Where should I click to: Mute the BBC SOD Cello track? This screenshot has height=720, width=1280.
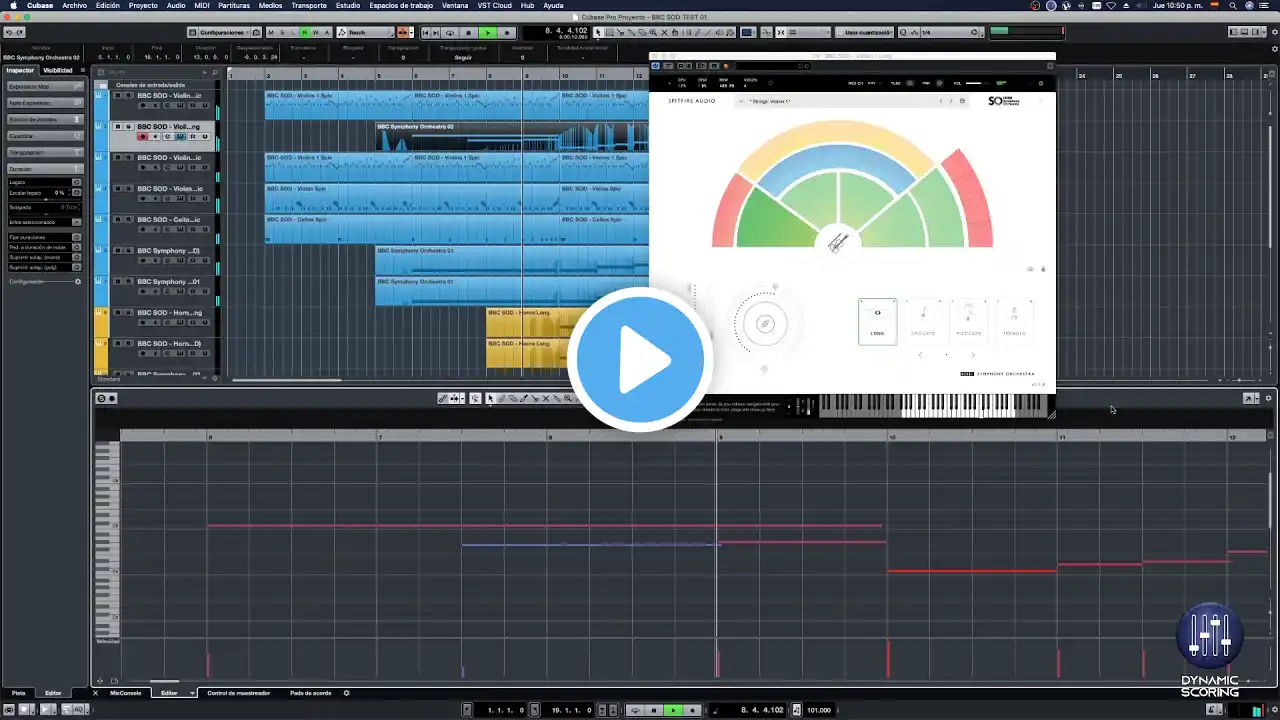[x=117, y=220]
